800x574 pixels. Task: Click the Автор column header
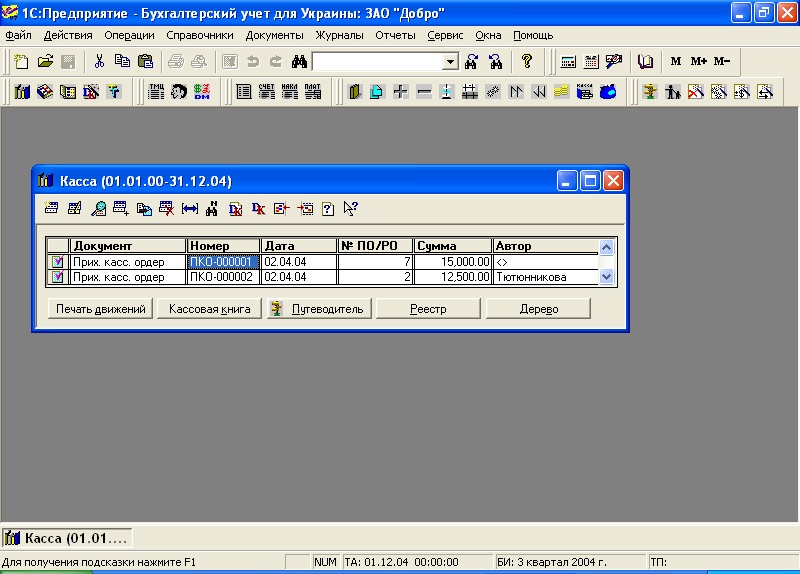(x=545, y=246)
